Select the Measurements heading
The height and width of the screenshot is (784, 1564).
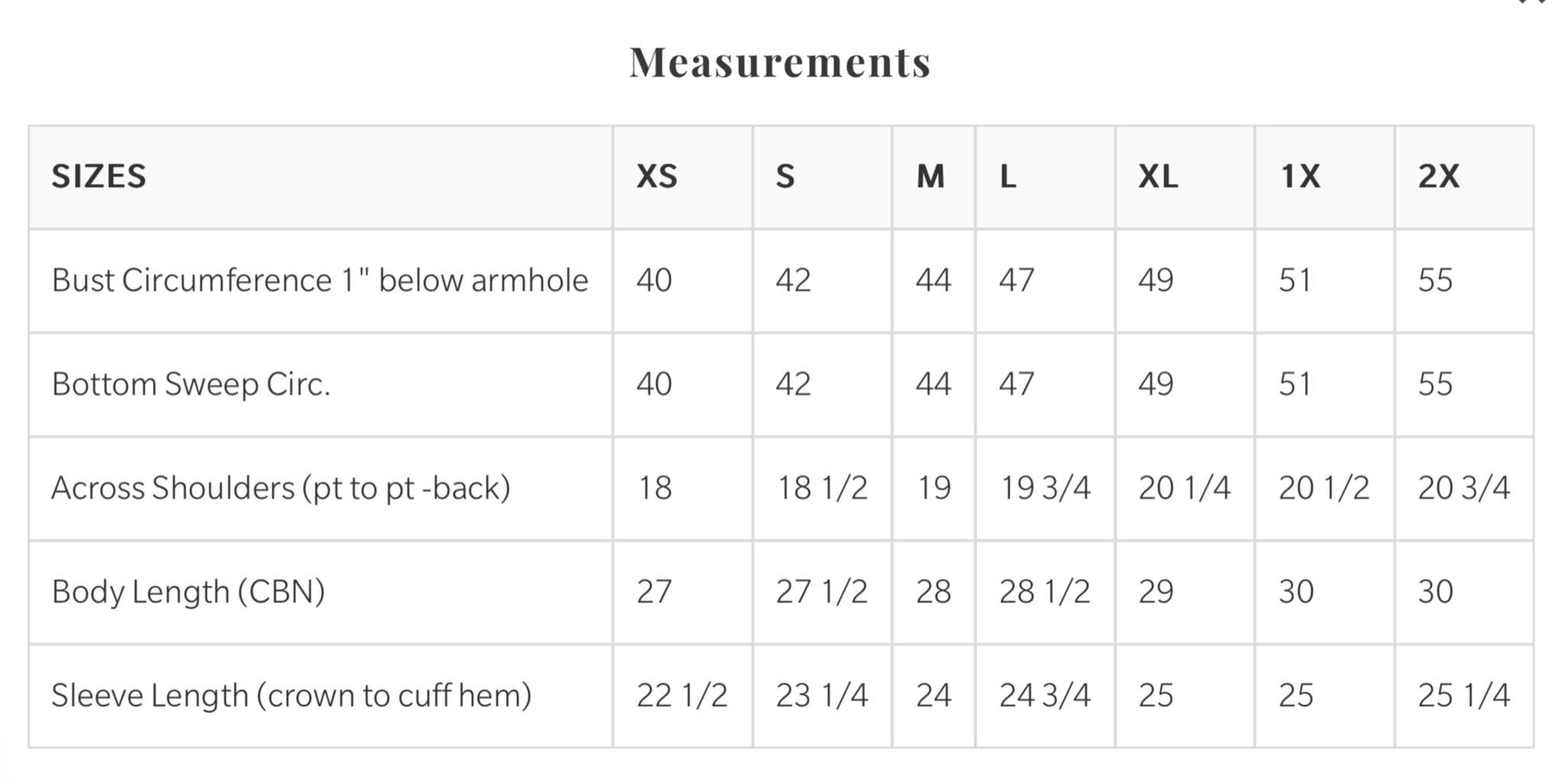[780, 63]
